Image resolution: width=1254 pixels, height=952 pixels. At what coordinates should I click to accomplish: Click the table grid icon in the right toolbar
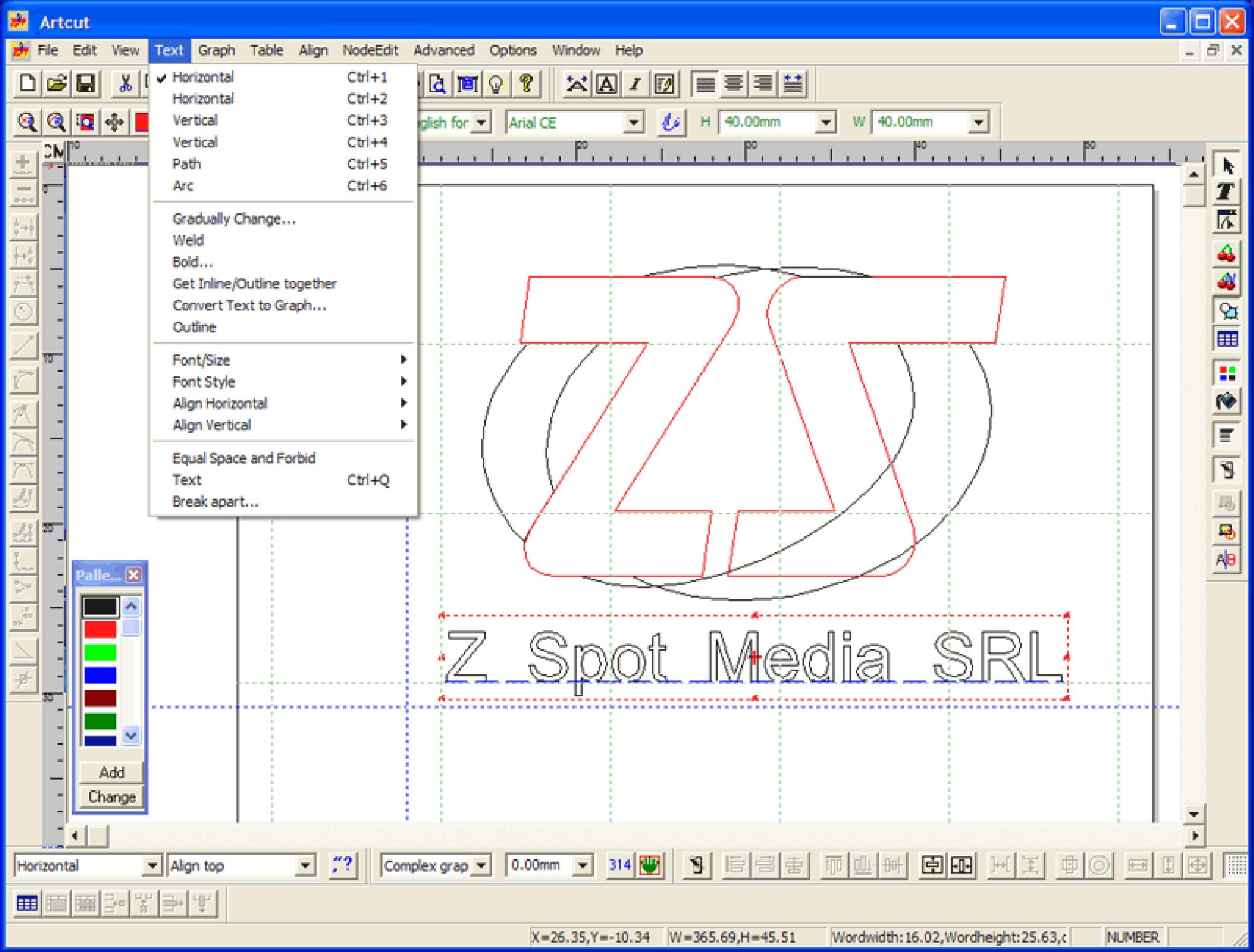pos(1228,339)
